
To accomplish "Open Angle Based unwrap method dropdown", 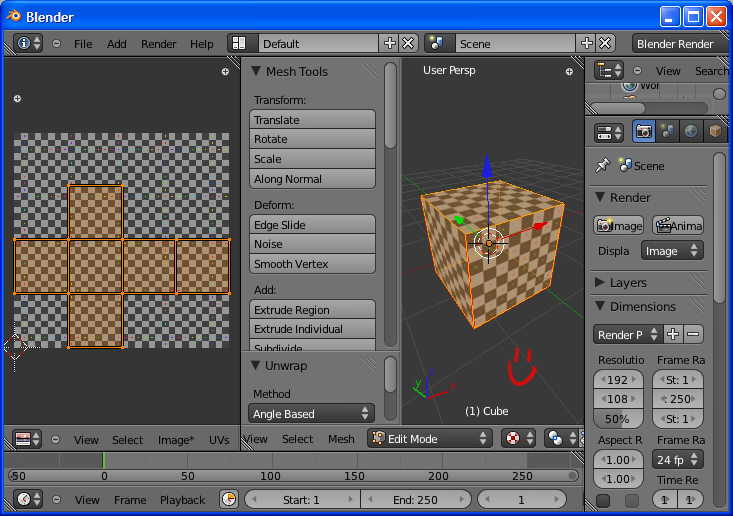I will point(311,413).
